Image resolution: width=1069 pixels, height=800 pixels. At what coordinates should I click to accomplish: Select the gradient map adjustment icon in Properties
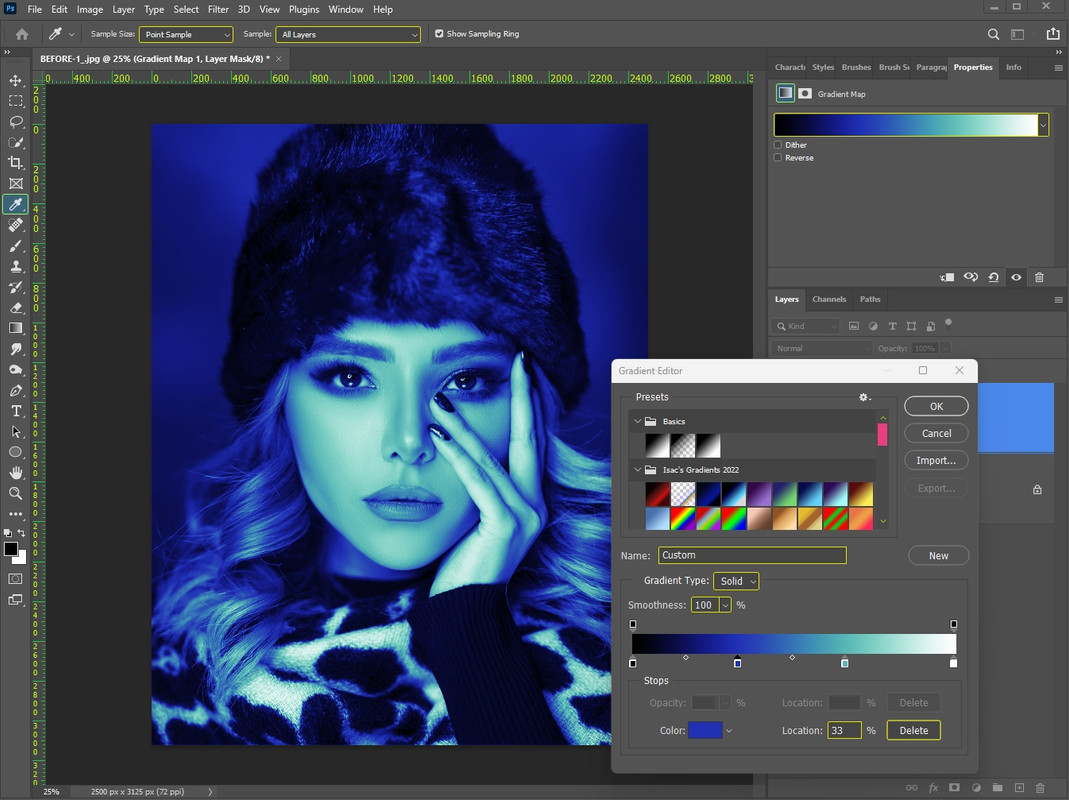(x=785, y=93)
